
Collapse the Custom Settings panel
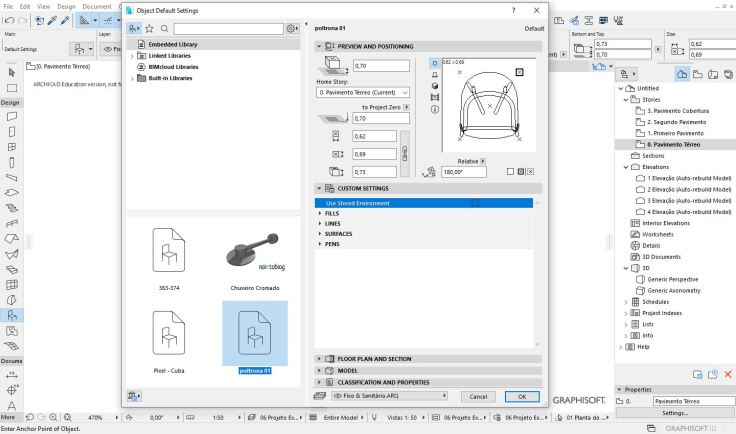pos(319,188)
